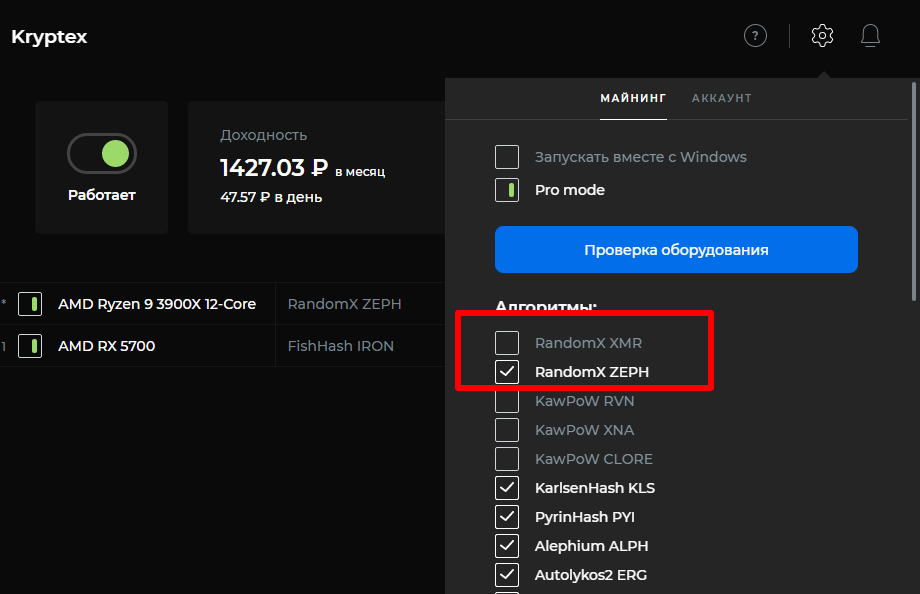Click the Доходность heading
Image resolution: width=920 pixels, height=594 pixels.
[263, 135]
